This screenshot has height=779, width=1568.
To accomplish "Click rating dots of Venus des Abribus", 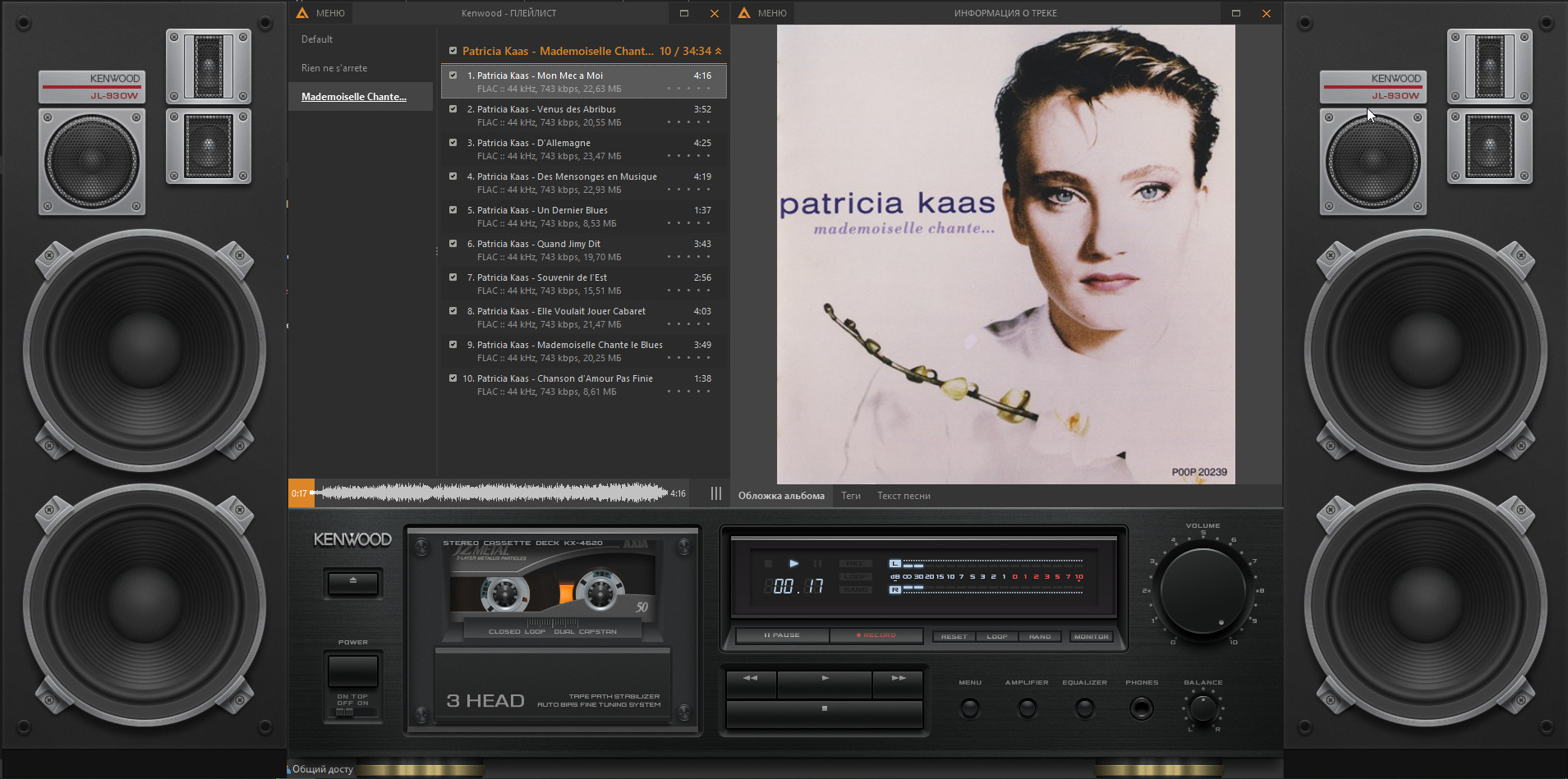I will tap(688, 122).
